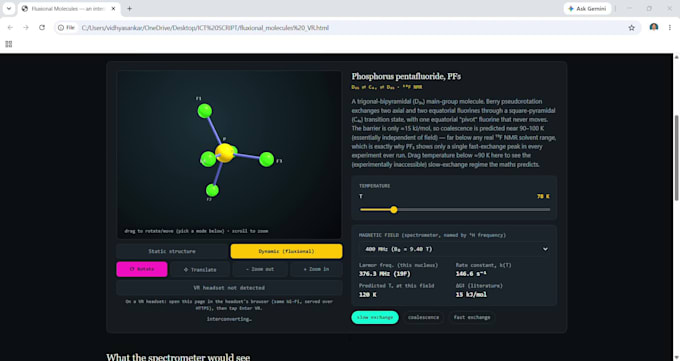680x361 pixels.
Task: Click the temperature slider handle
Action: point(394,210)
